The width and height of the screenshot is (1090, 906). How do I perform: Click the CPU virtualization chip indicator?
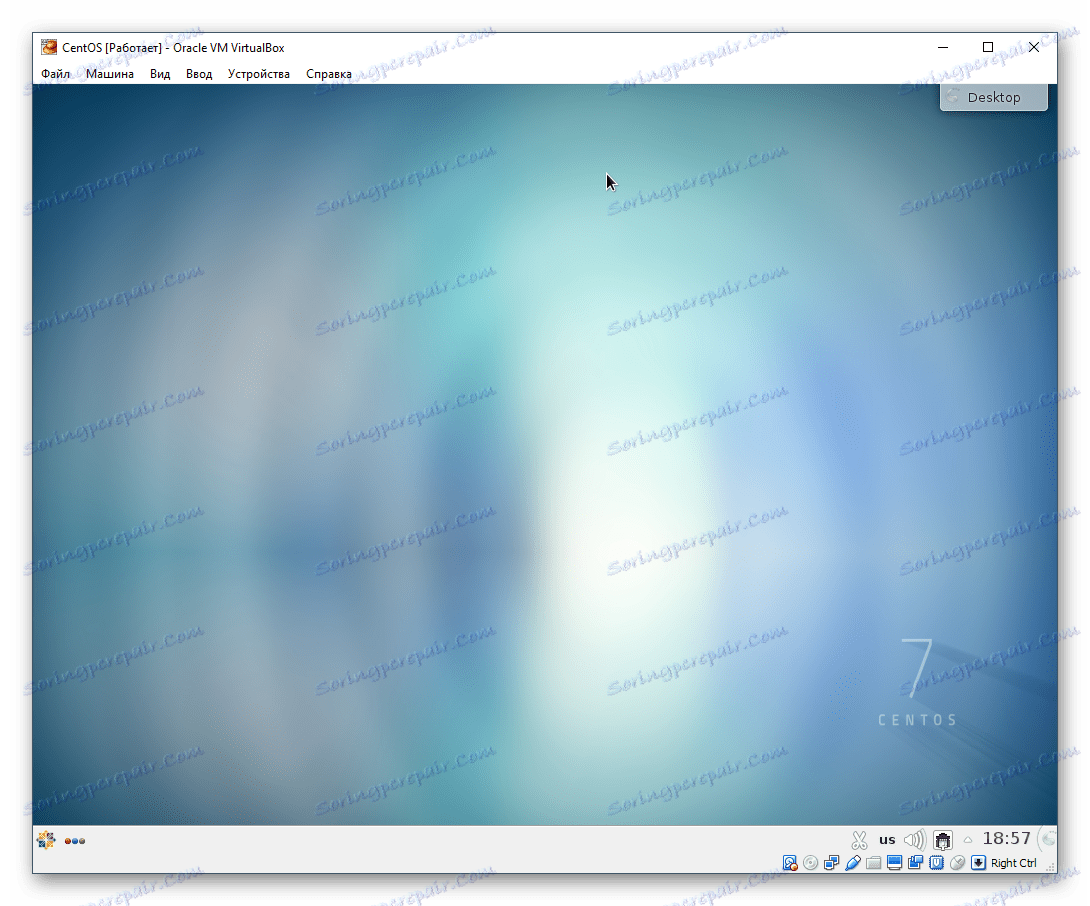click(x=937, y=863)
